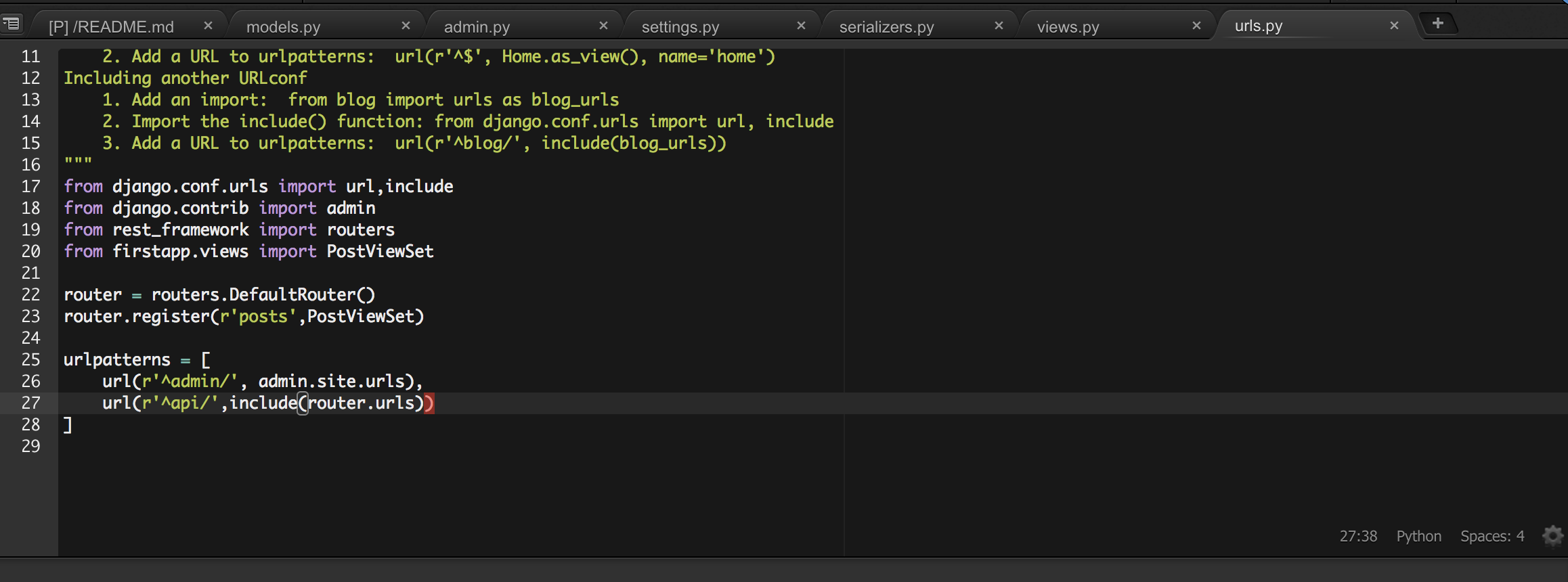Open the serializers.py tab
Image resolution: width=1568 pixels, height=582 pixels.
(886, 27)
